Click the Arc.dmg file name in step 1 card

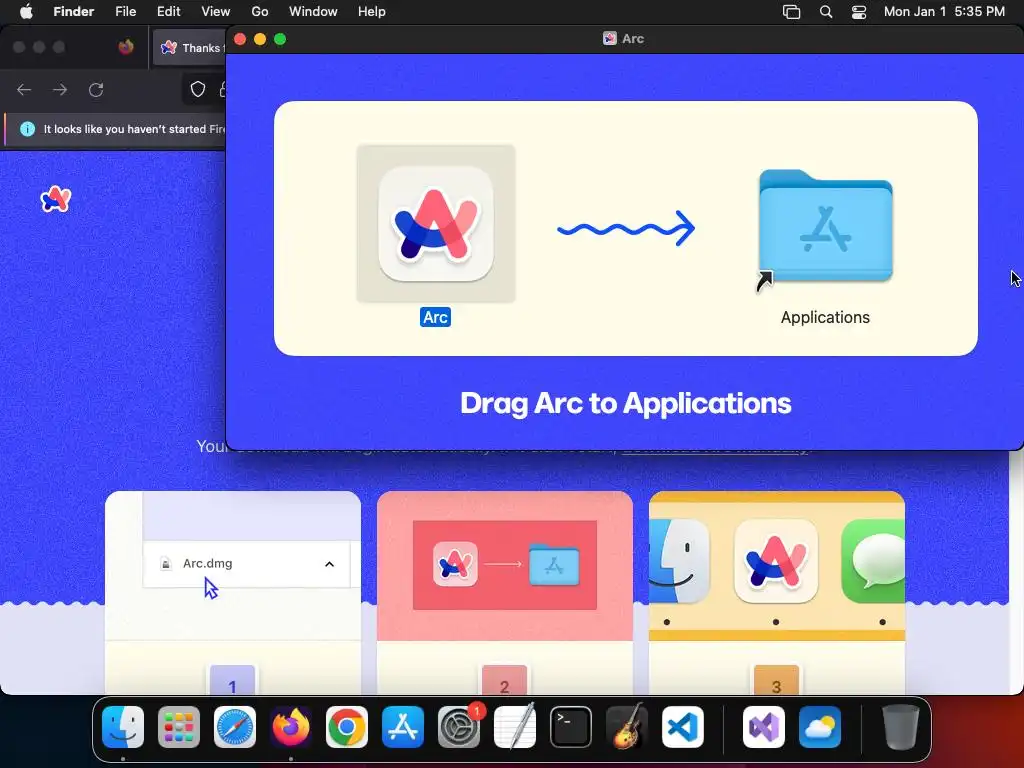208,564
